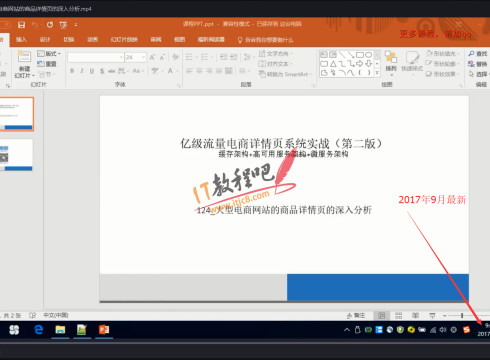Viewport: 490px width, 360px height.
Task: Select the Right Arrow shape in shapes gallery
Action: [x=359, y=63]
